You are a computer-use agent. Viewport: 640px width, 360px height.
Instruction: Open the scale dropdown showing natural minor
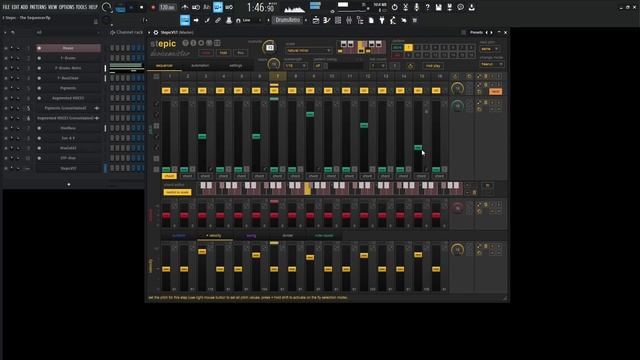pyautogui.click(x=308, y=50)
